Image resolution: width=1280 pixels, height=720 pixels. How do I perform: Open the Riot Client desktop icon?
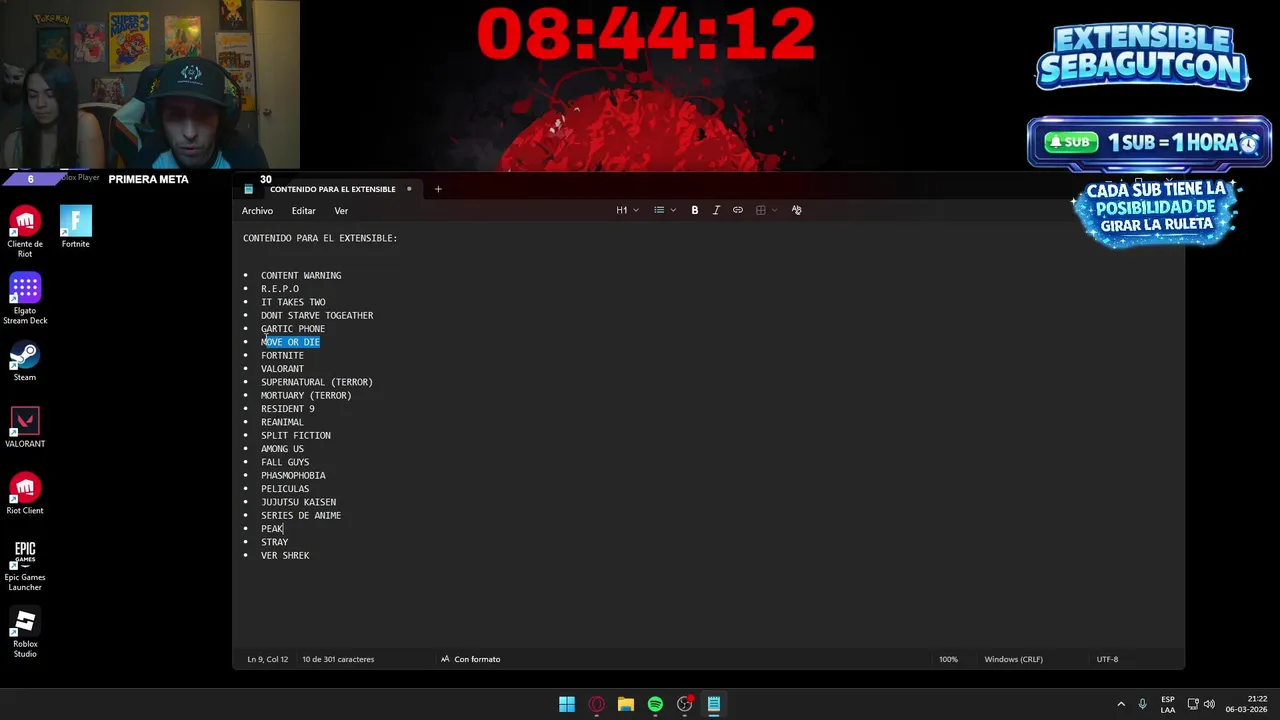click(25, 494)
